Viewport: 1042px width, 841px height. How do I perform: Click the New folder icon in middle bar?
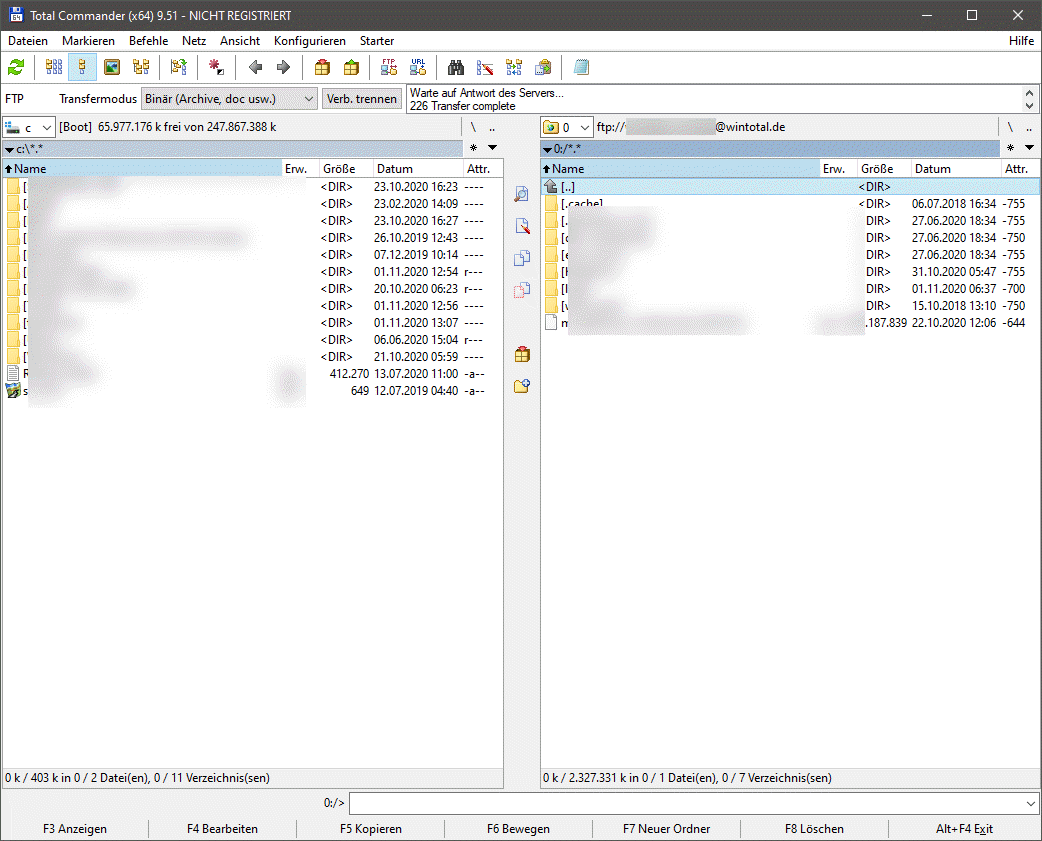point(522,386)
